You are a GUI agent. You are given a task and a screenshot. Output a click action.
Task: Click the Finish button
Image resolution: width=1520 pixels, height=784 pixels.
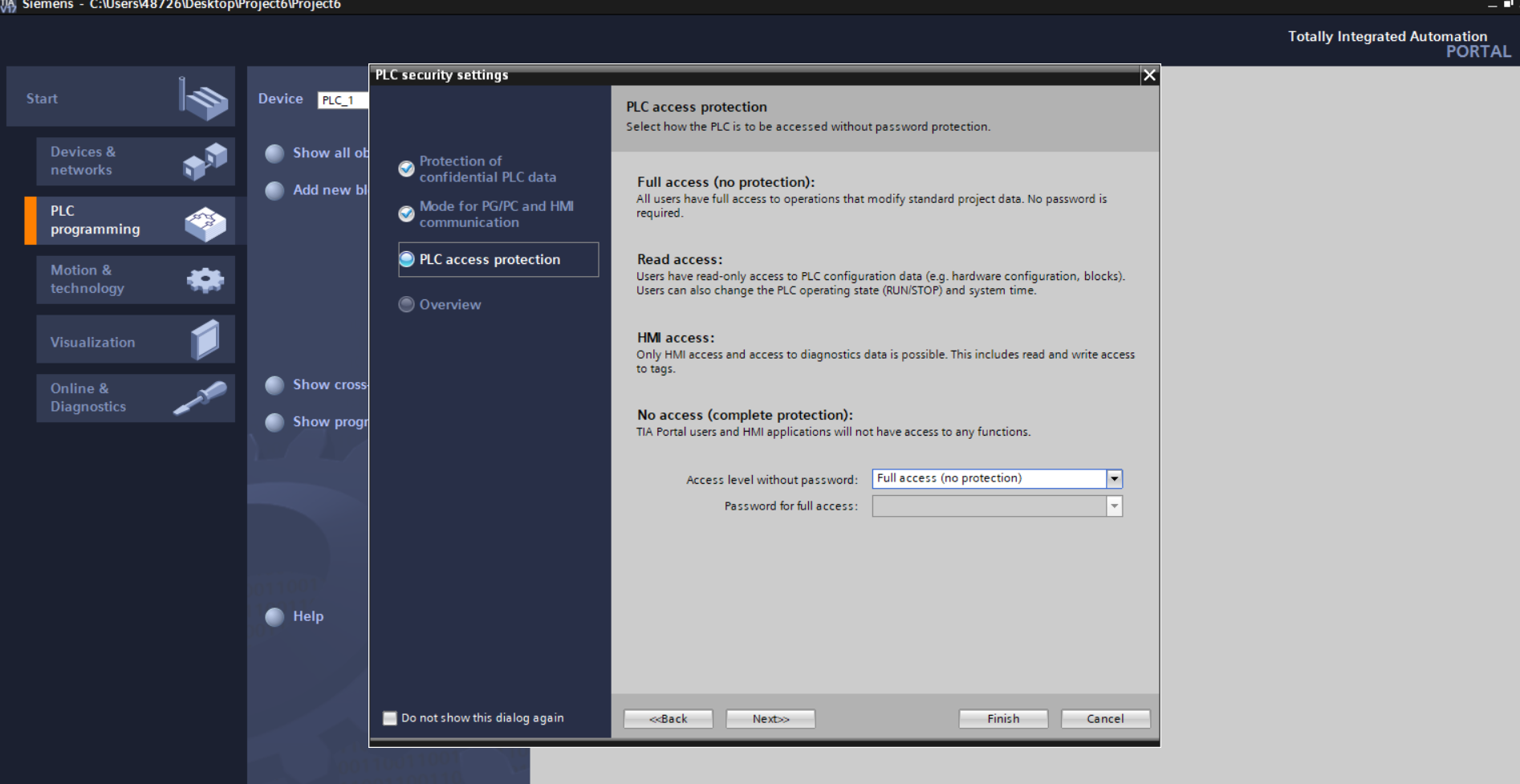[1003, 719]
